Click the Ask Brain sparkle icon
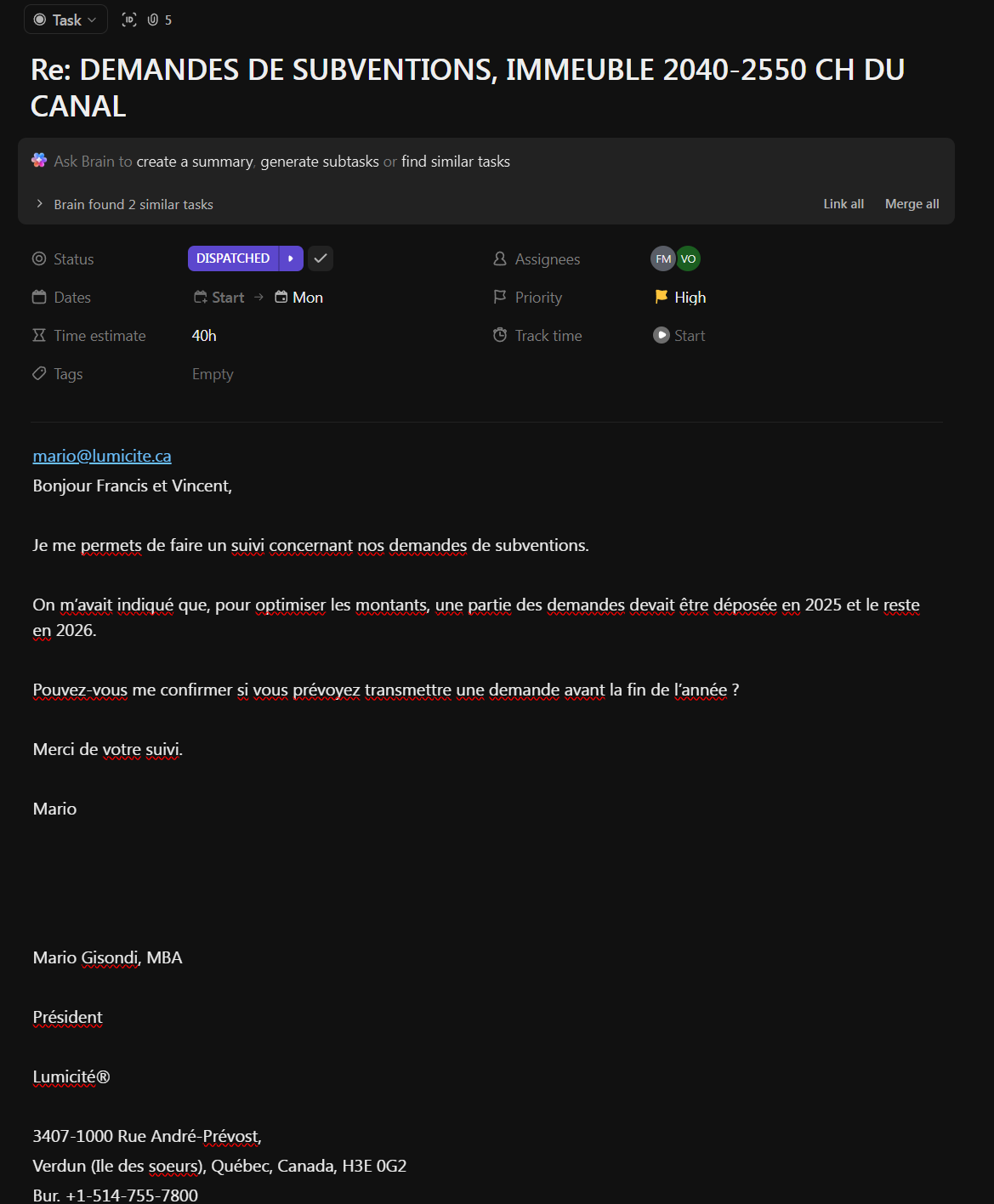This screenshot has height=1204, width=994. tap(39, 161)
